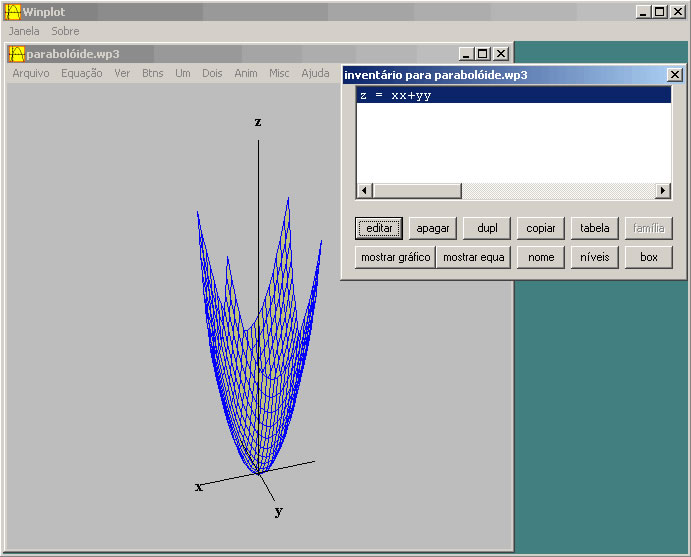Image resolution: width=691 pixels, height=557 pixels.
Task: Open the Equação menu
Action: 82,73
